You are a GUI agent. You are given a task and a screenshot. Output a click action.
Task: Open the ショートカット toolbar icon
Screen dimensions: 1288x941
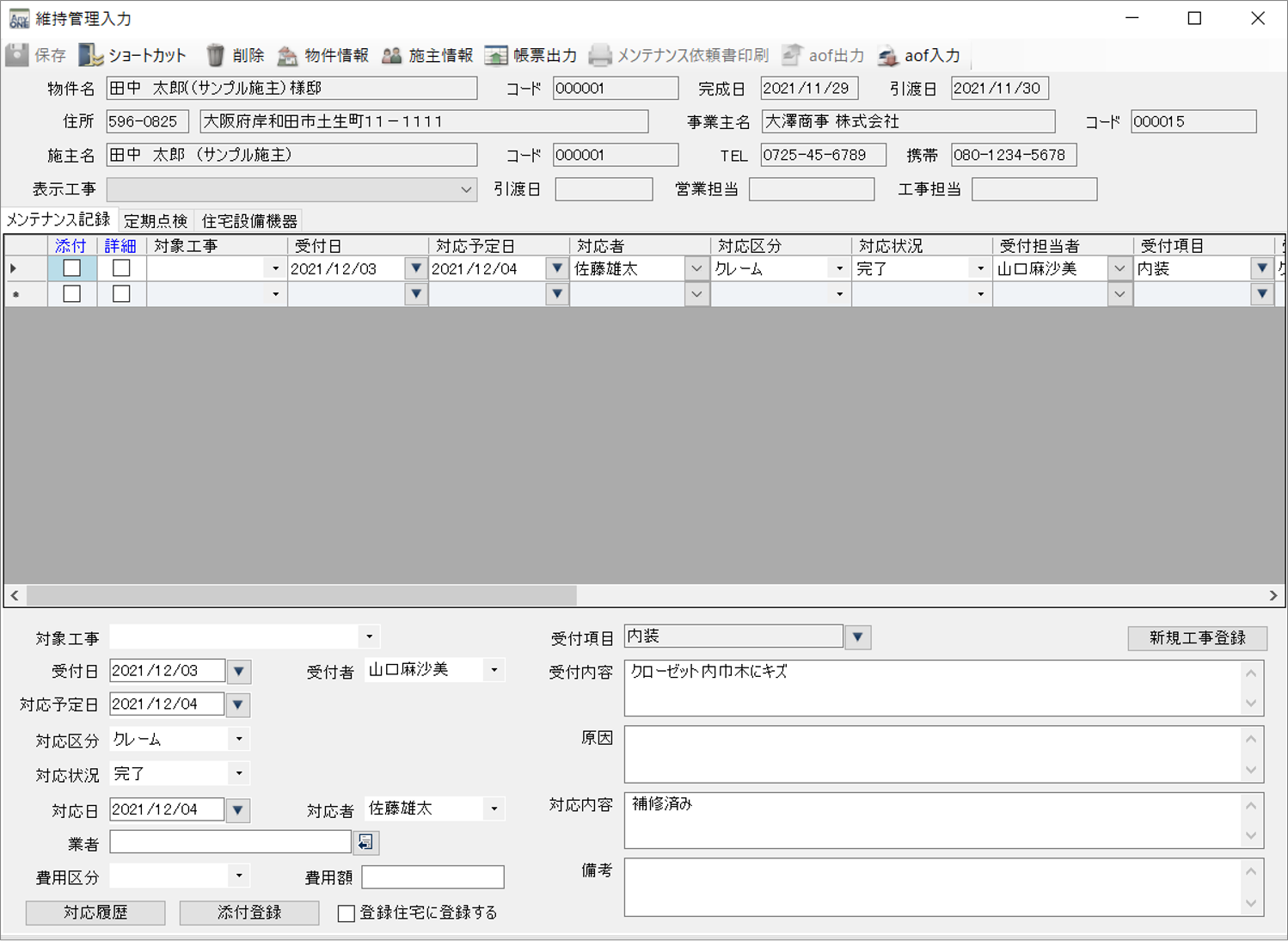coord(90,56)
